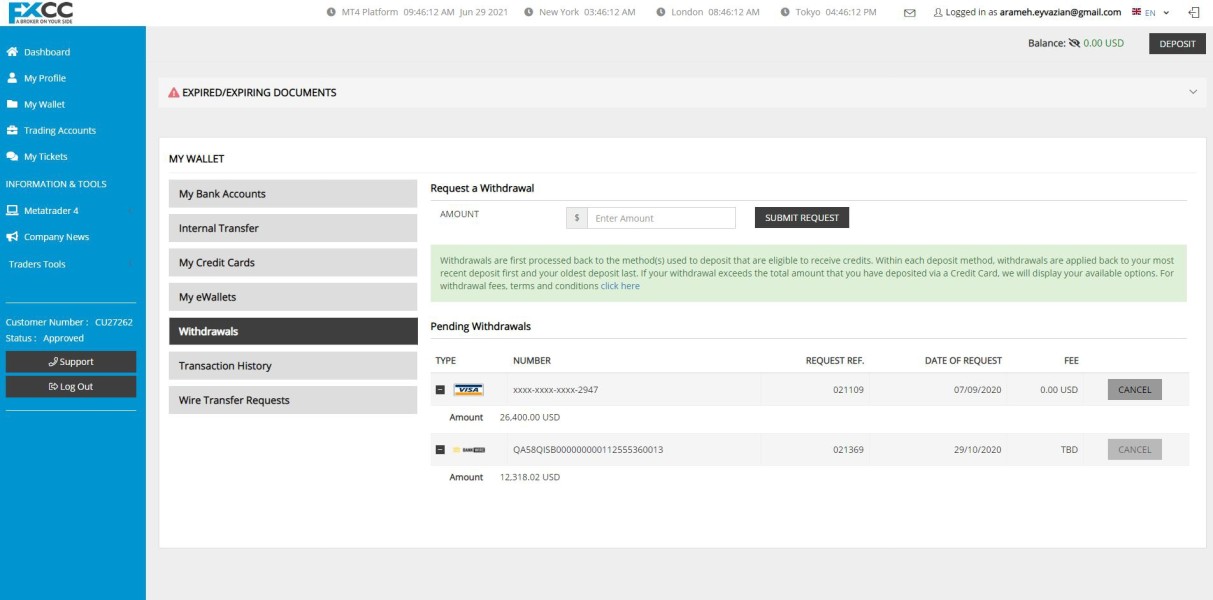
Task: Collapse the VISA withdrawal row
Action: click(x=440, y=390)
